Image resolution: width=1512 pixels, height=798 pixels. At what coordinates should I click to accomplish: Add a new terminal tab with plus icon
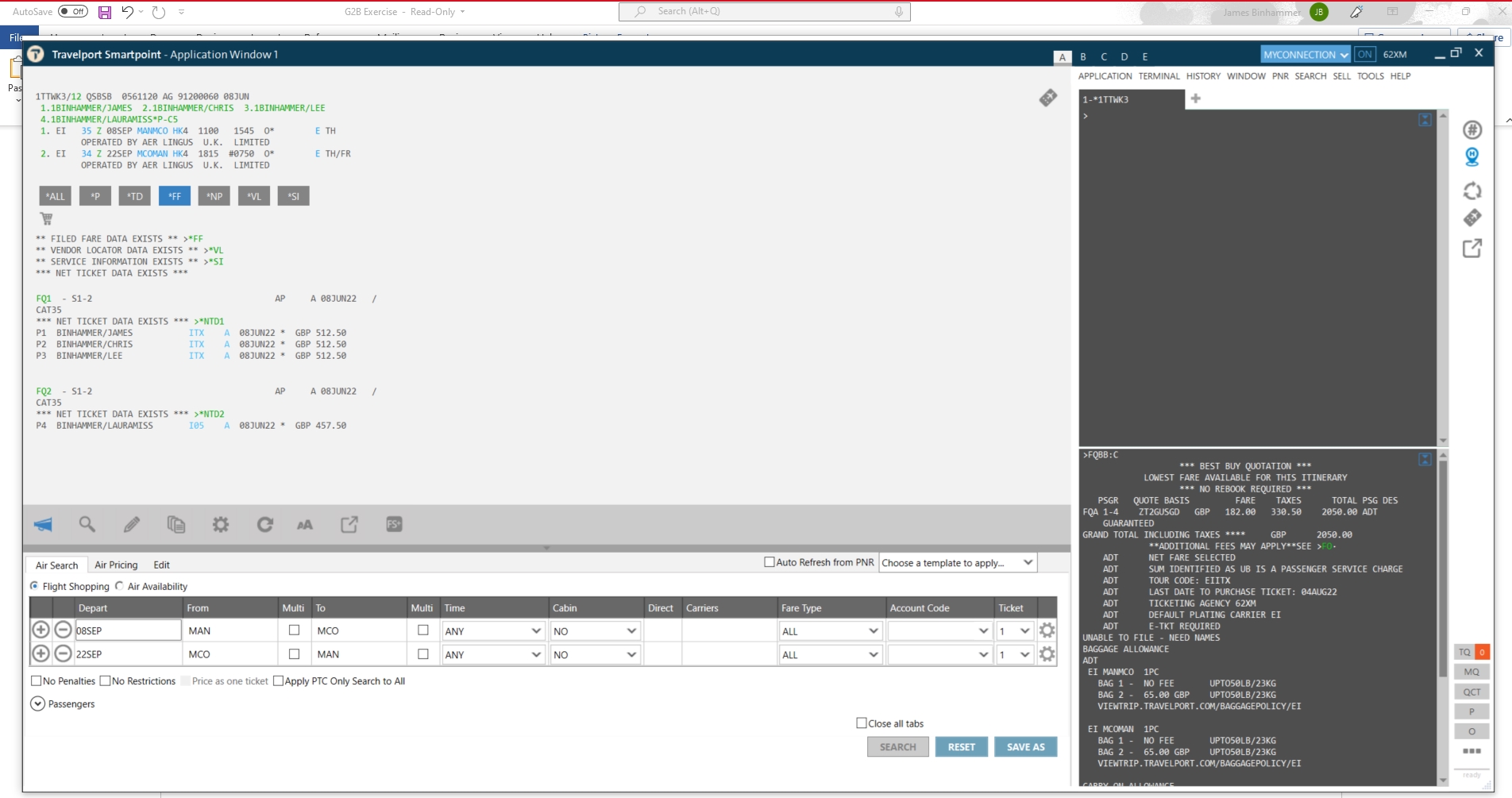[1196, 98]
